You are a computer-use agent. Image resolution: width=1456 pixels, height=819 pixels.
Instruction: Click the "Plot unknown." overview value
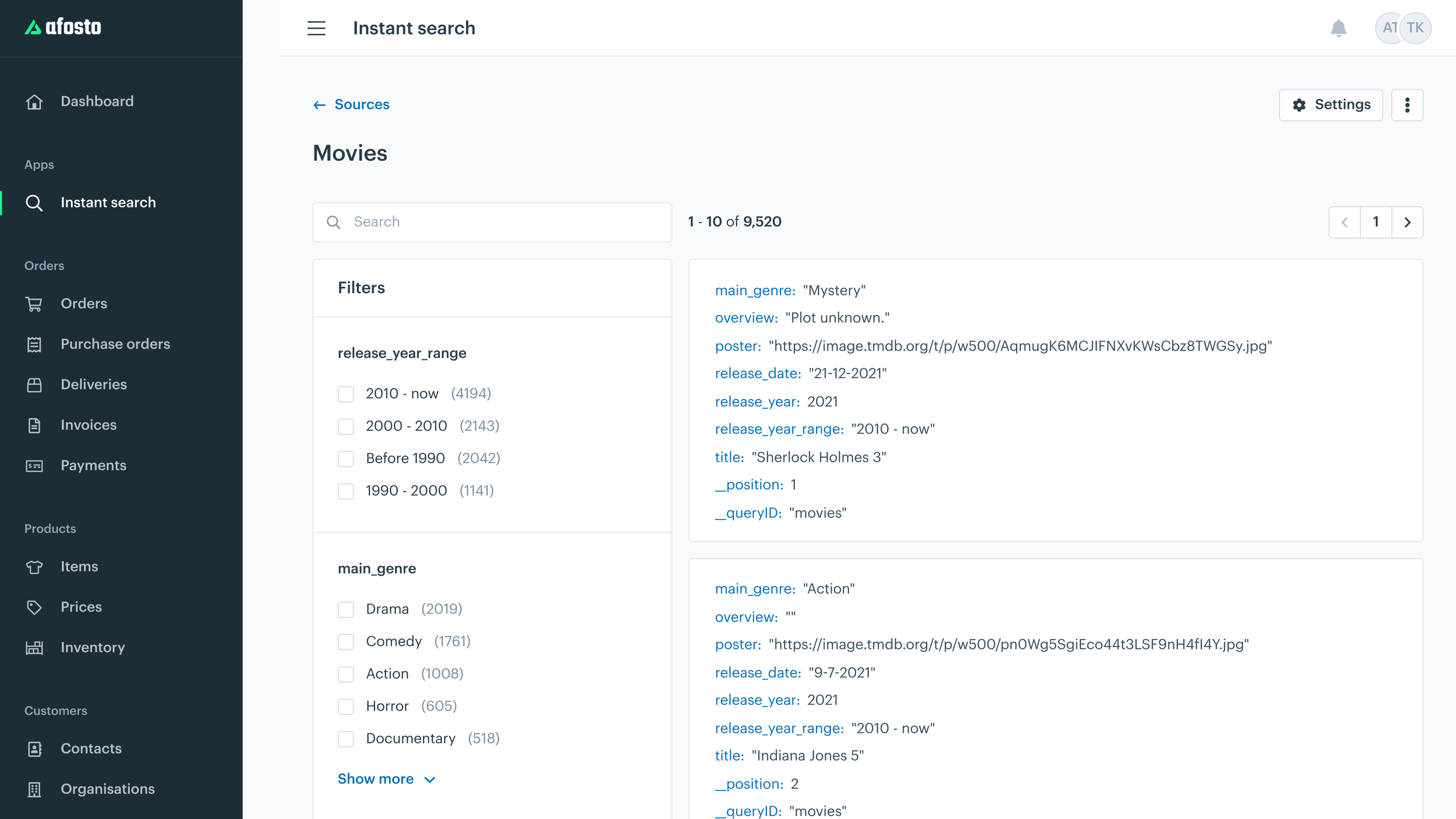tap(837, 318)
